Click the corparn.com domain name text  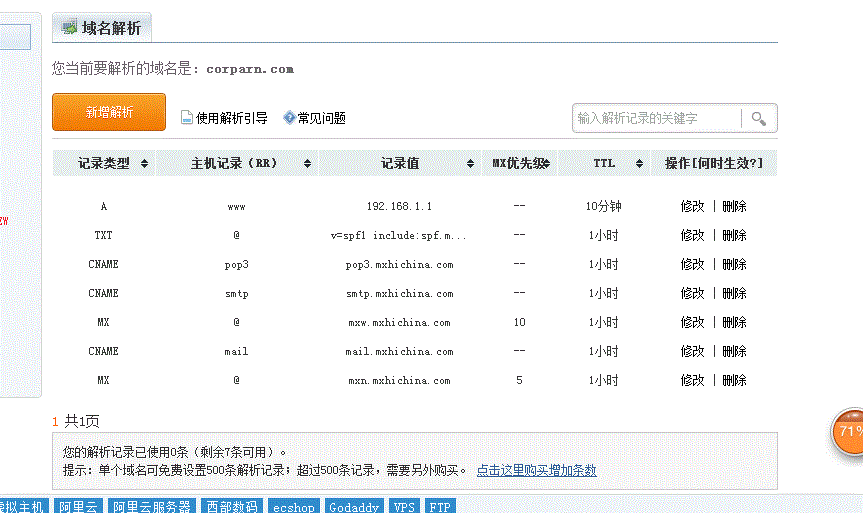[x=250, y=69]
